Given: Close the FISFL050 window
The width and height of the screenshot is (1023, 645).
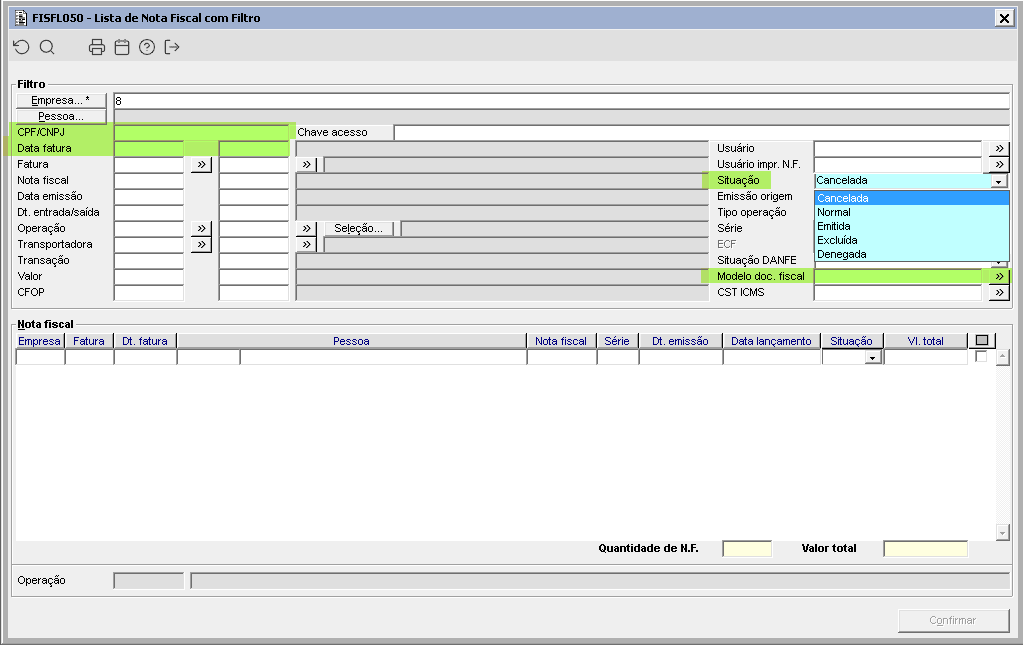Looking at the screenshot, I should coord(1004,18).
